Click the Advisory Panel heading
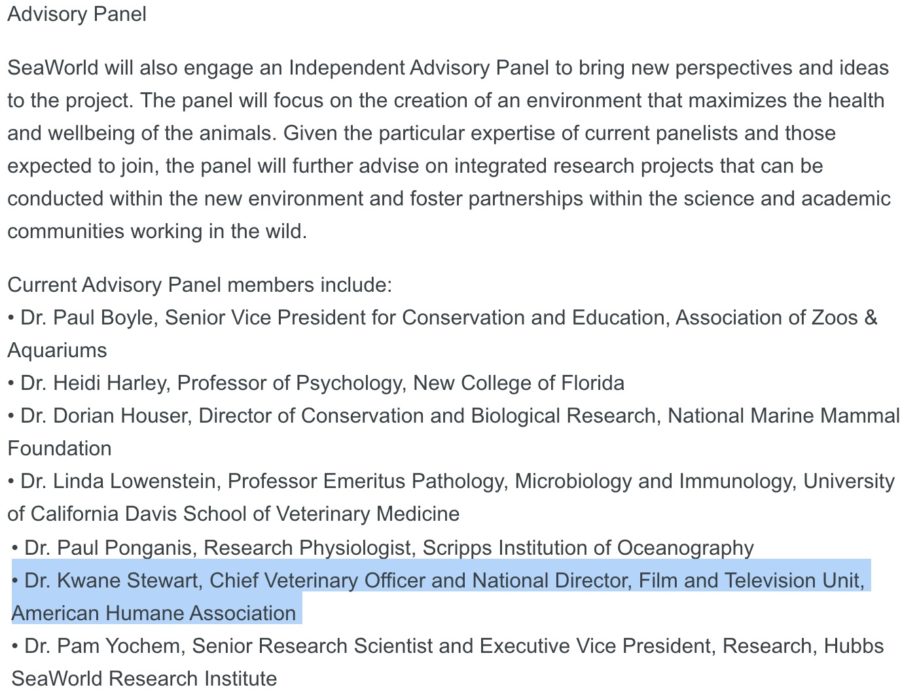This screenshot has width=919, height=700. click(x=77, y=13)
